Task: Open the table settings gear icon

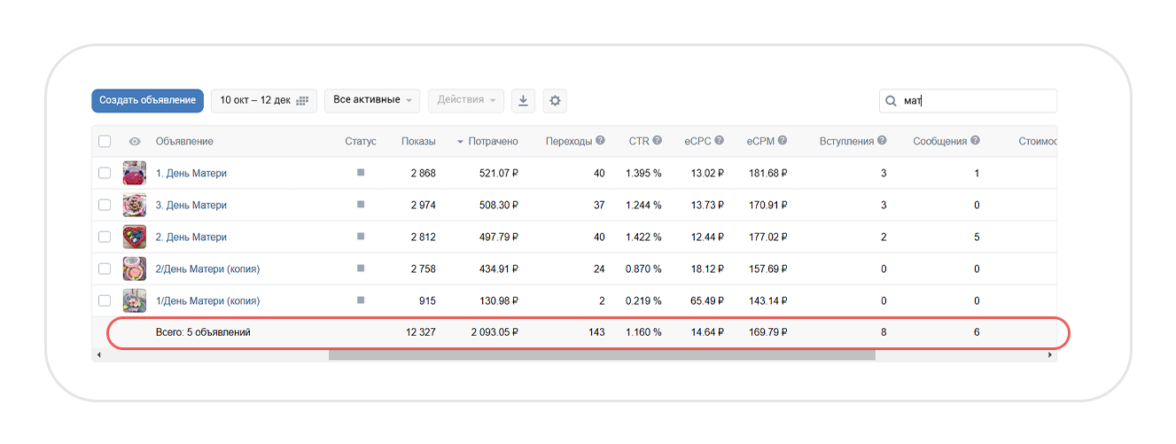Action: (x=555, y=101)
